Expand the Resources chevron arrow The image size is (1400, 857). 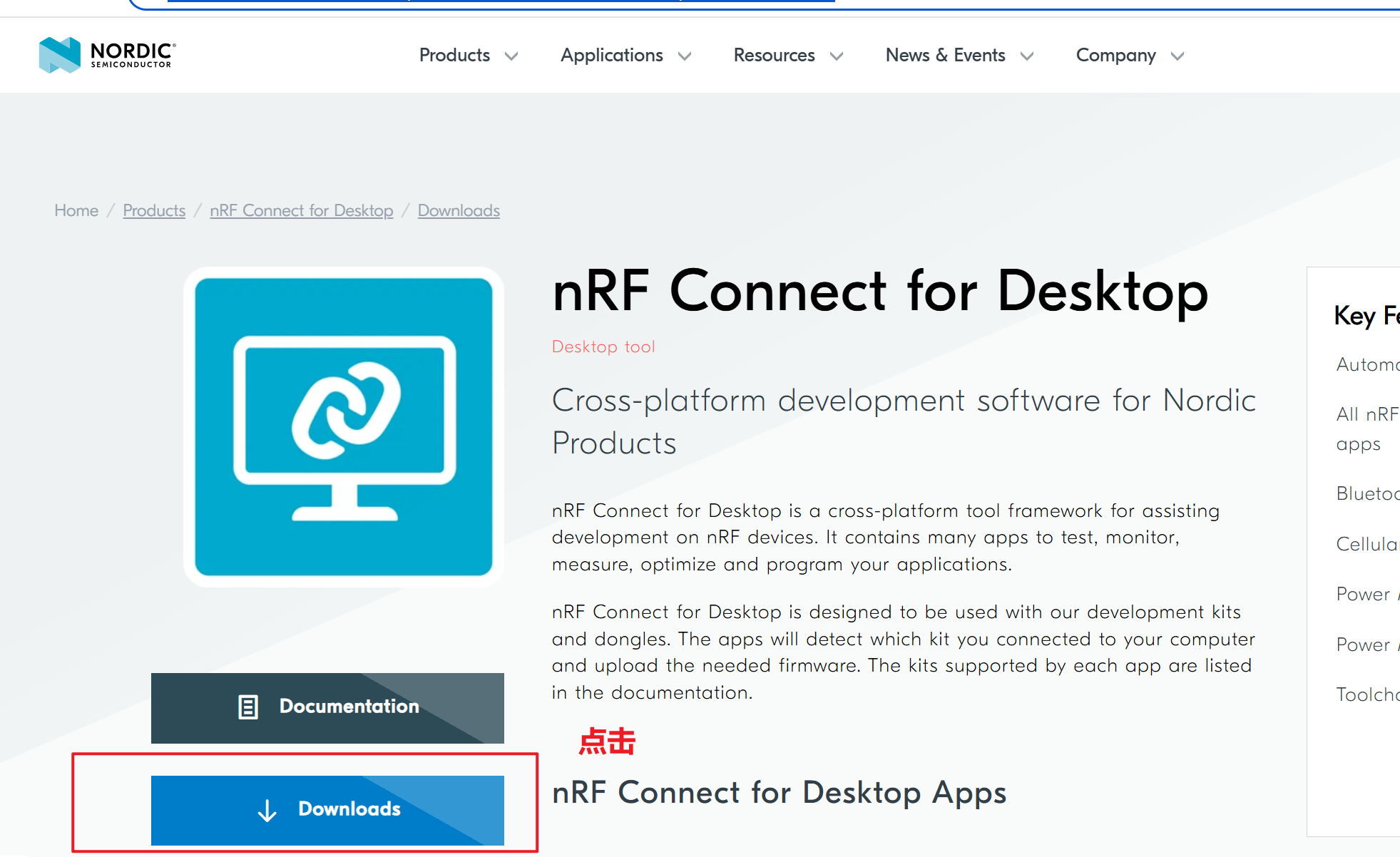click(837, 56)
